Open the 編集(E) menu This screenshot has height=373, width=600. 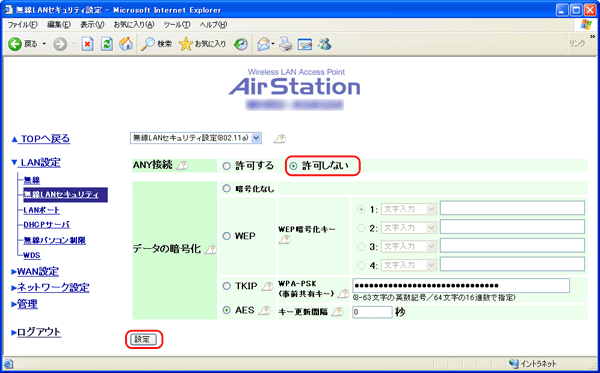pos(59,25)
